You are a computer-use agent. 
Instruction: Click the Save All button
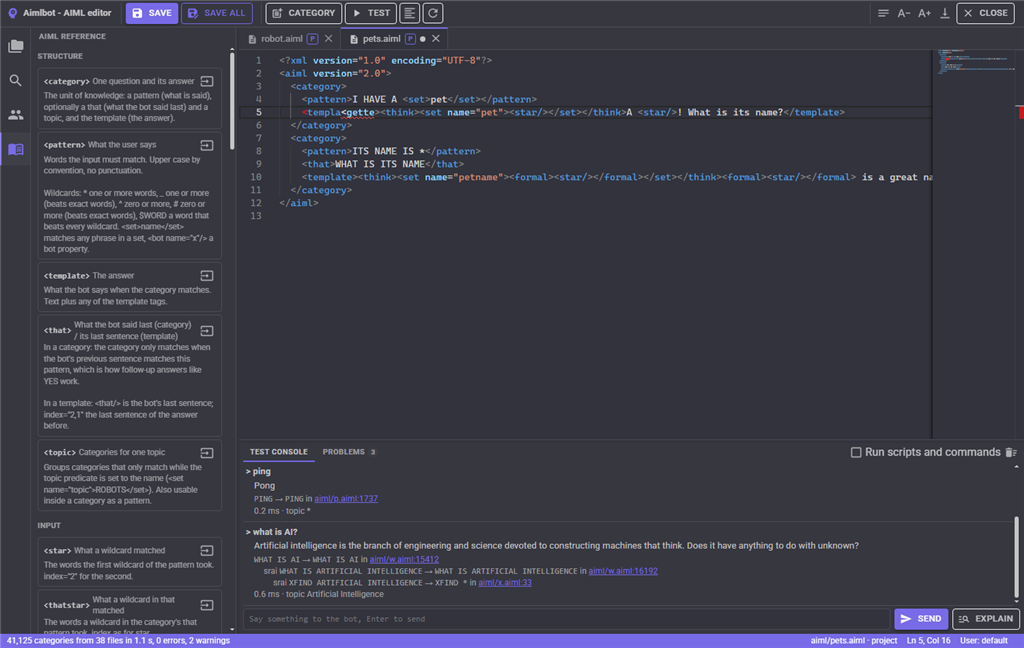coord(217,13)
